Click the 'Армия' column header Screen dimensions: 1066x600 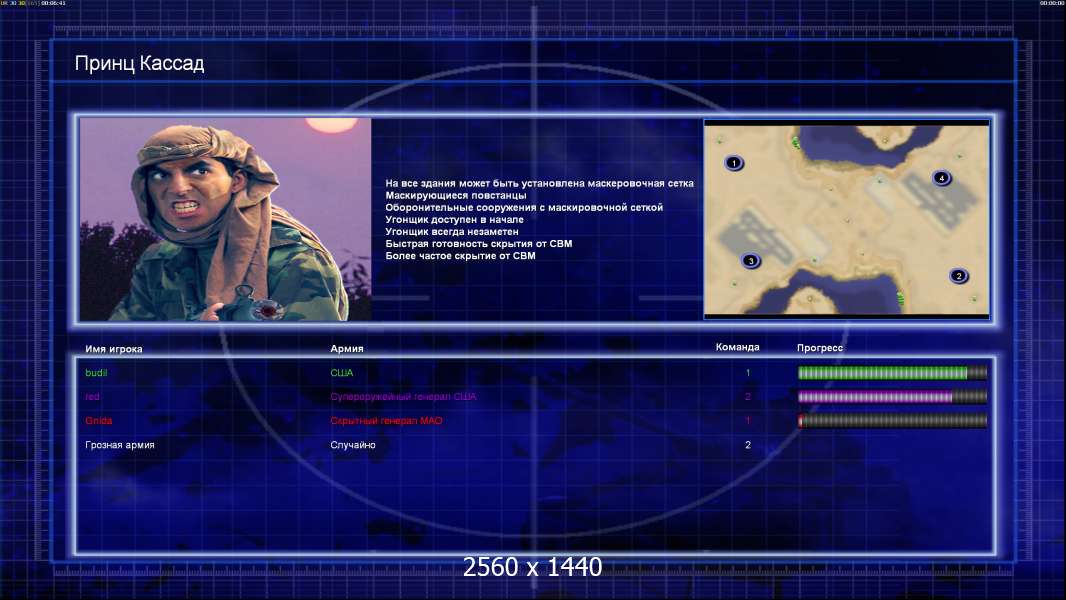click(347, 349)
